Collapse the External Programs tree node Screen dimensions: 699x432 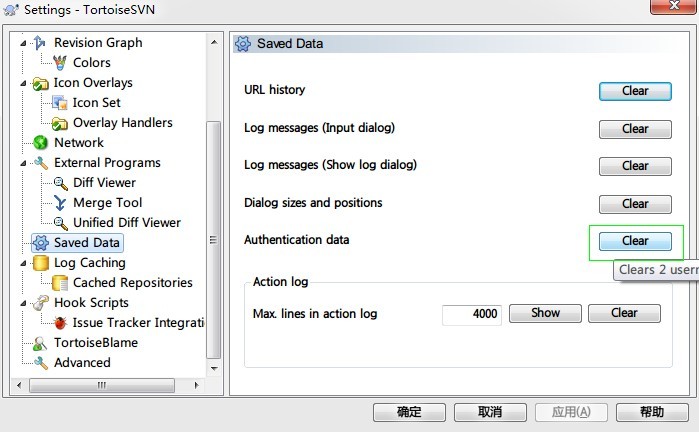(23, 164)
